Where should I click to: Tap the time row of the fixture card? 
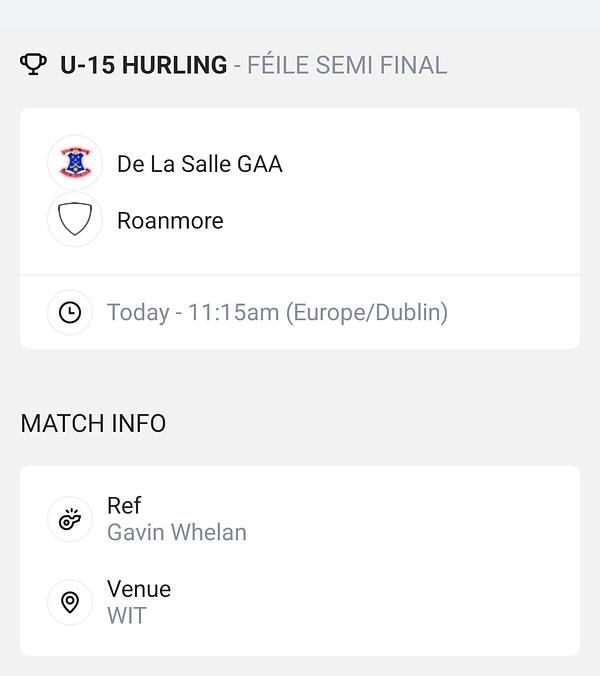[x=300, y=312]
